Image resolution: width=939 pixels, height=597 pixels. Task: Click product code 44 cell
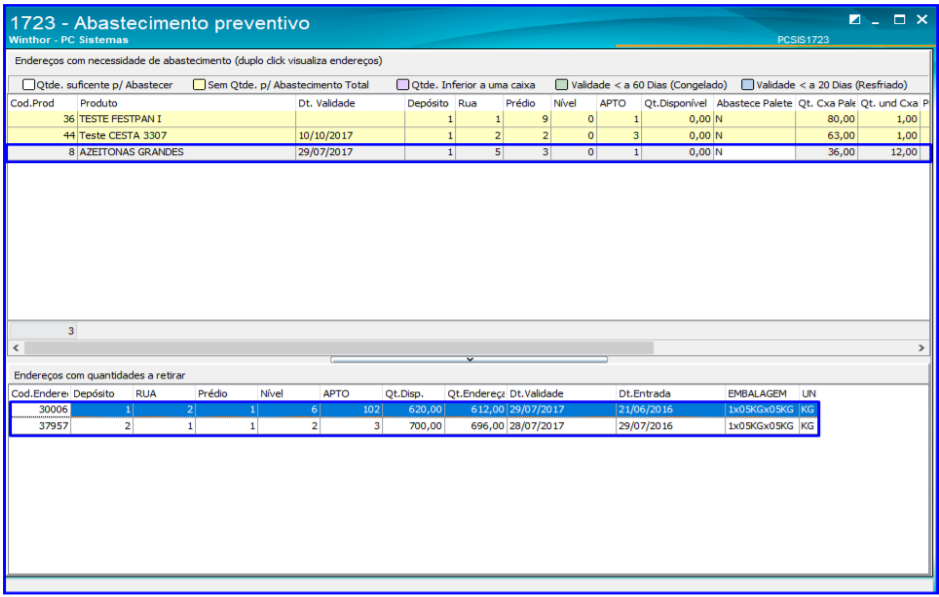(x=42, y=135)
